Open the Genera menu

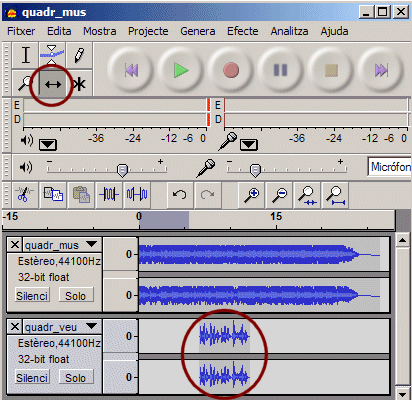click(x=198, y=31)
